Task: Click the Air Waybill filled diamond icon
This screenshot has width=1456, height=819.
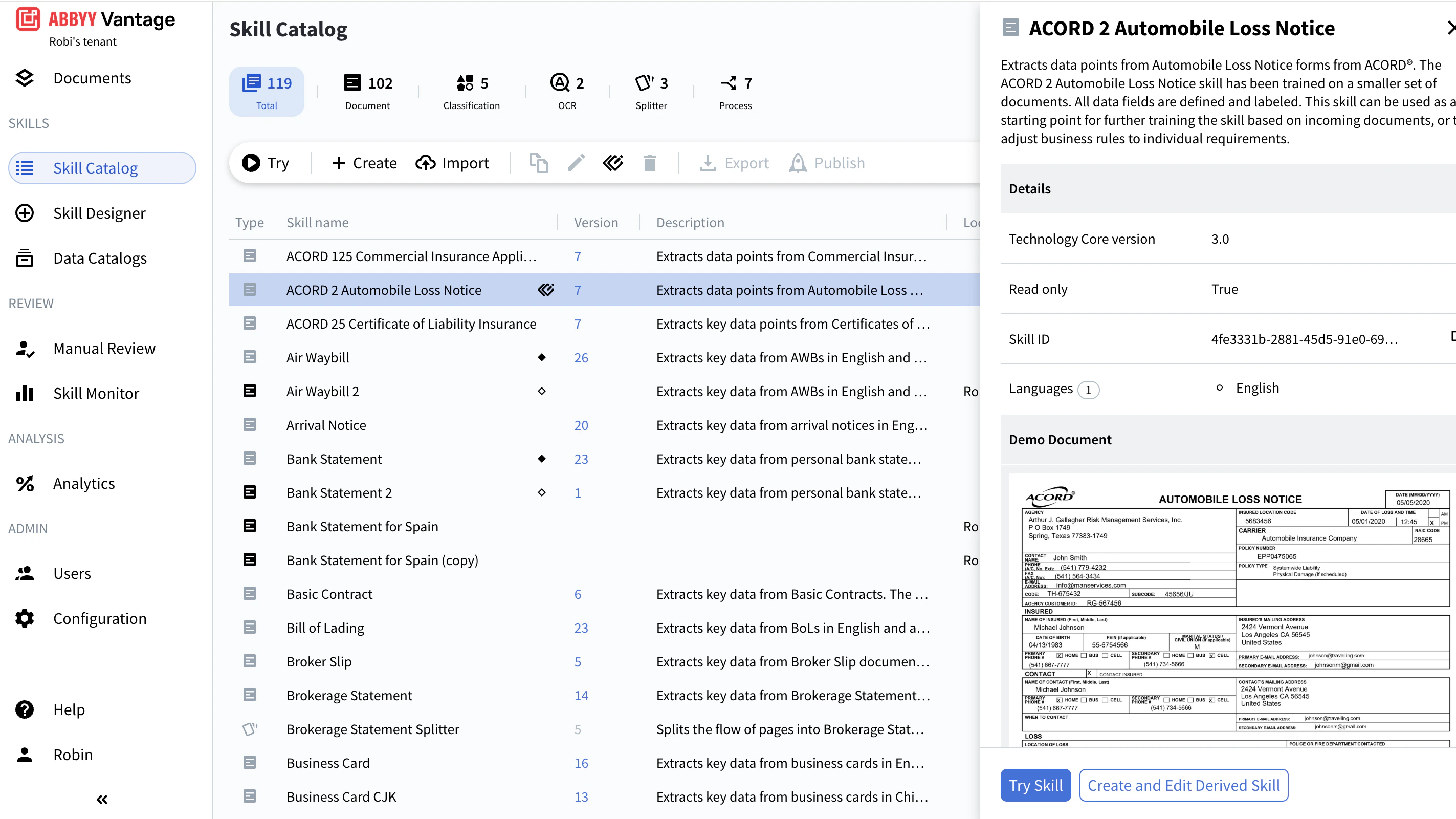Action: point(541,357)
